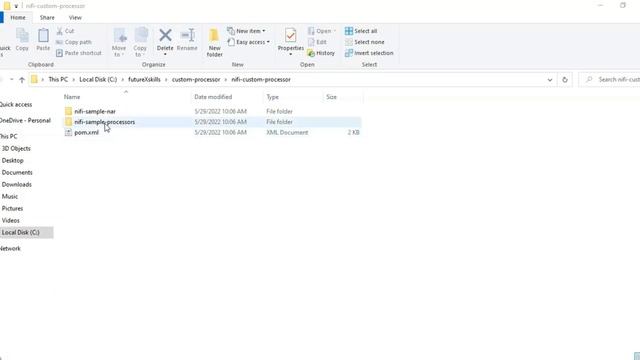This screenshot has width=640, height=360.
Task: Open 3D Objects in navigation pane
Action: (x=16, y=148)
